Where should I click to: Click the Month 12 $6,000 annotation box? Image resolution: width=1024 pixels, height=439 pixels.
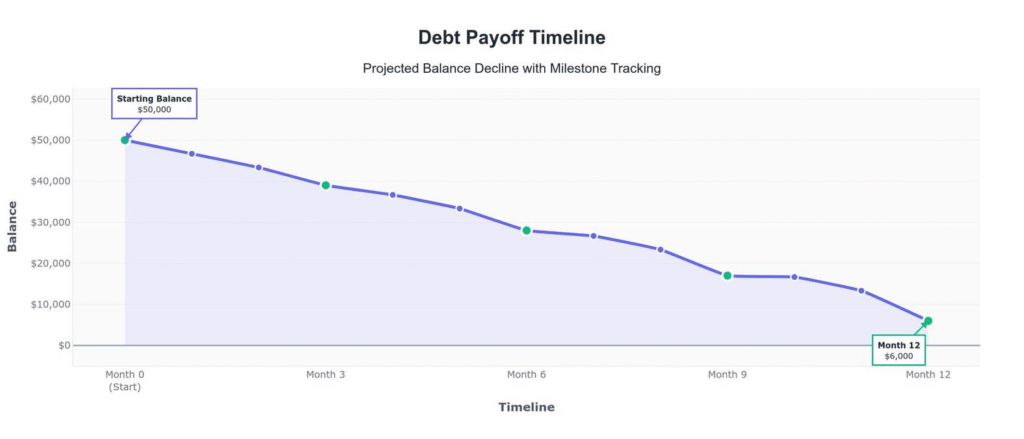(898, 350)
